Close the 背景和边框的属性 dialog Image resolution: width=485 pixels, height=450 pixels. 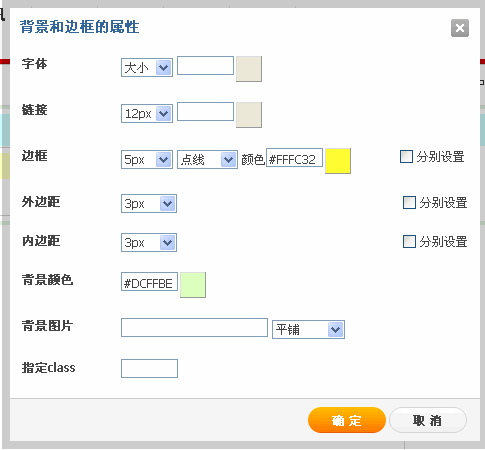(460, 28)
